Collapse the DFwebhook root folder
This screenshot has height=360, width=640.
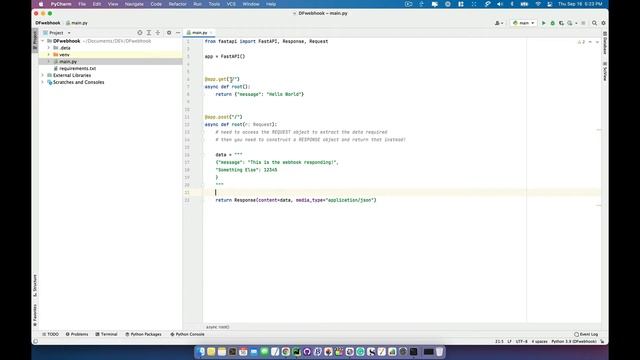[43, 41]
